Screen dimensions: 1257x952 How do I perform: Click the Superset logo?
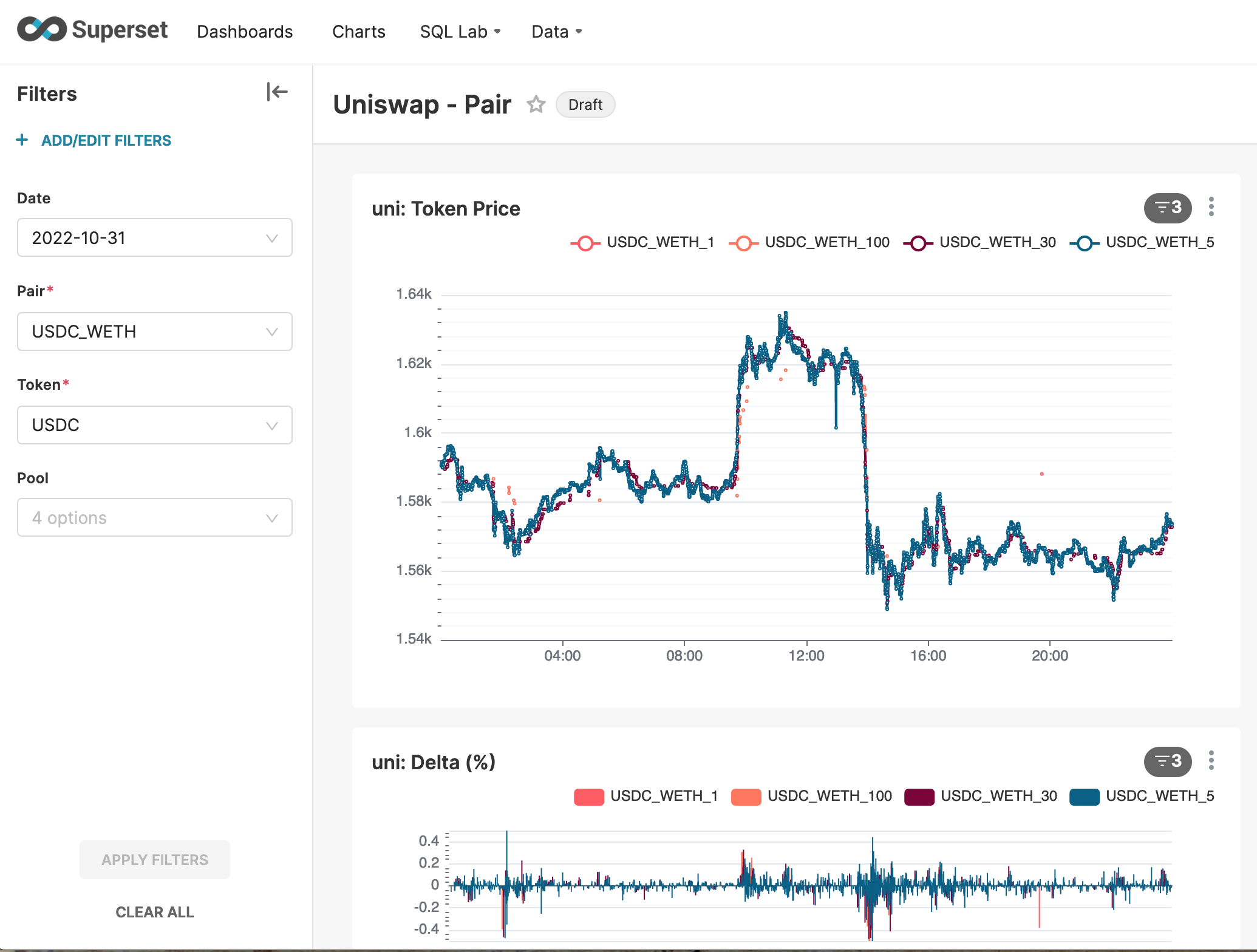tap(92, 30)
